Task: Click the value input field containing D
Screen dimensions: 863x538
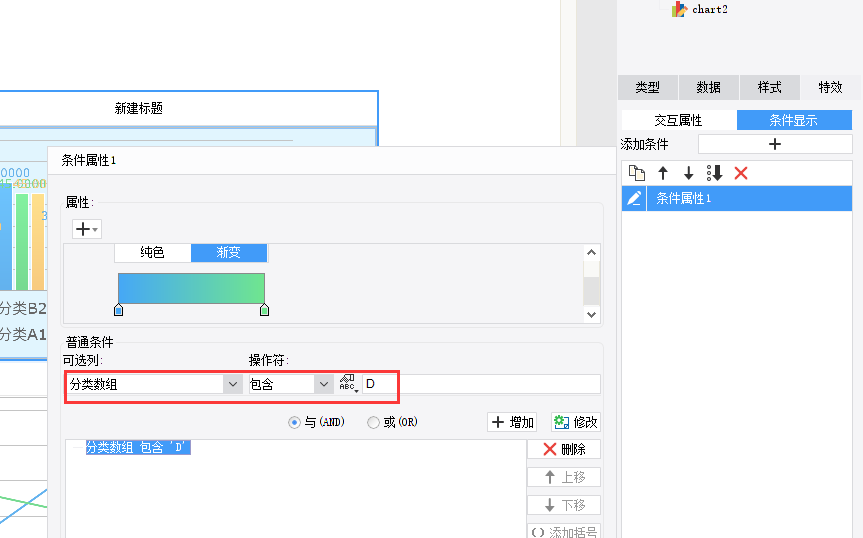Action: point(481,384)
